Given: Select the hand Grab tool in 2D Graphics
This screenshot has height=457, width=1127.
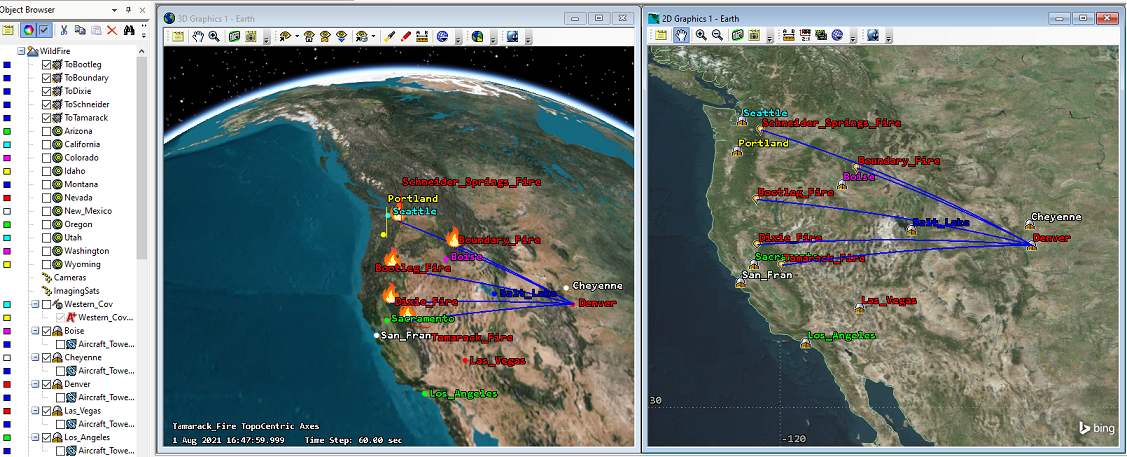Looking at the screenshot, I should click(x=681, y=35).
